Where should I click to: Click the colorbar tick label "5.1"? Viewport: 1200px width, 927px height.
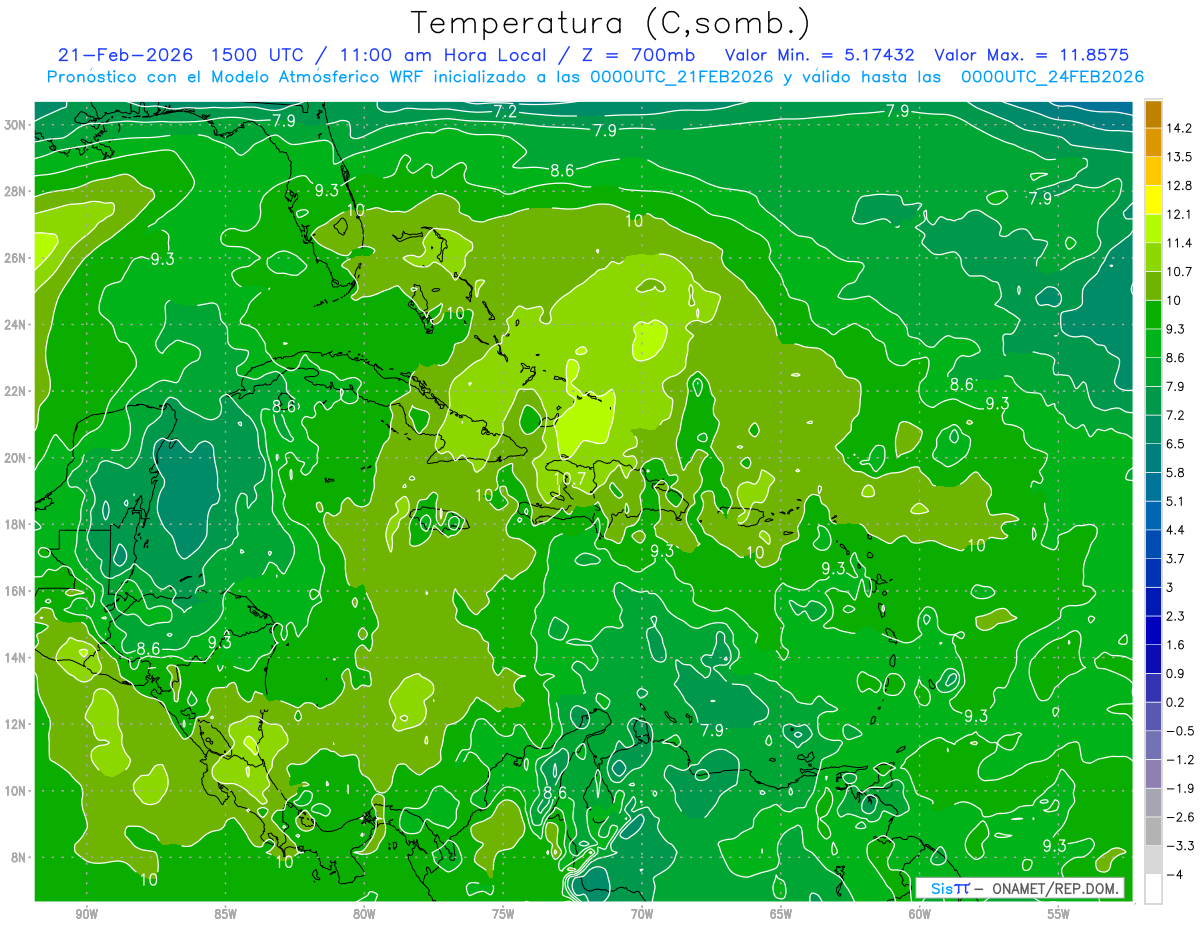click(x=1176, y=501)
